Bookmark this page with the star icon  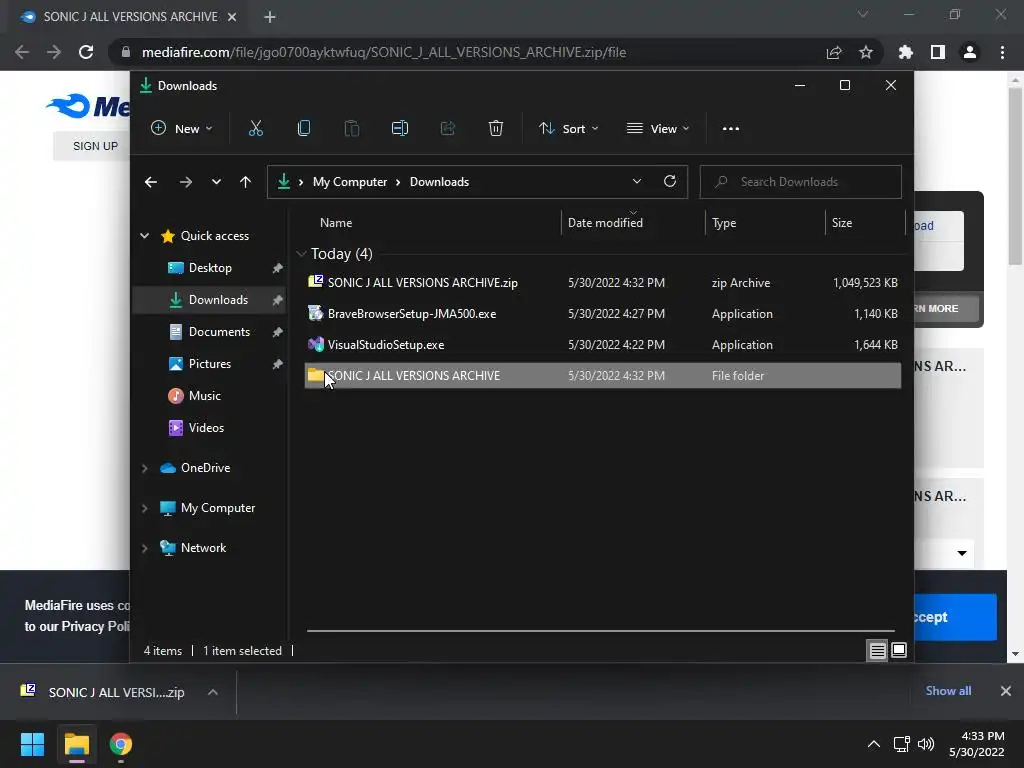pos(865,52)
